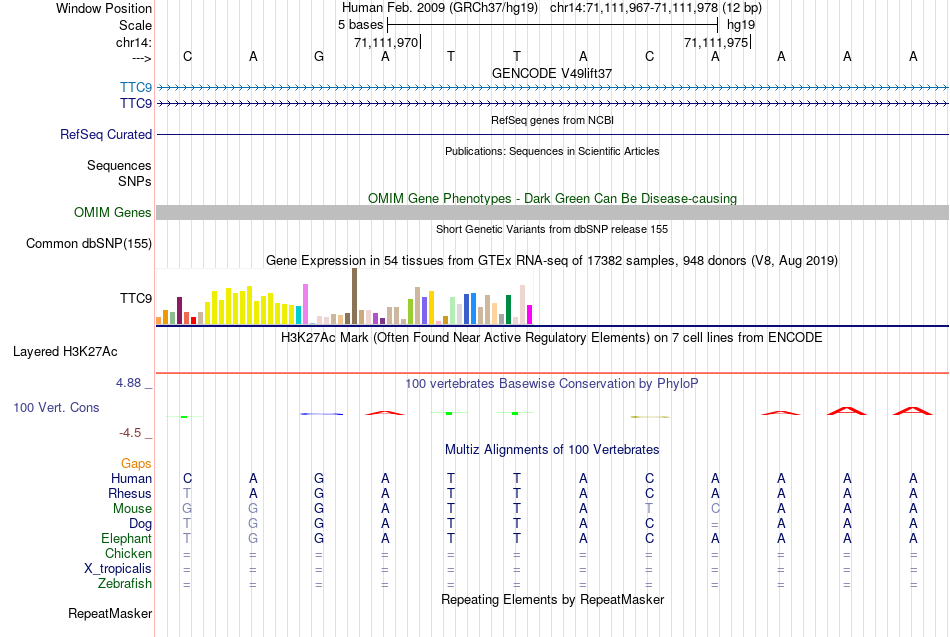Click the magenta last GTEx expression bar
Image resolution: width=950 pixels, height=637 pixels.
click(529, 315)
